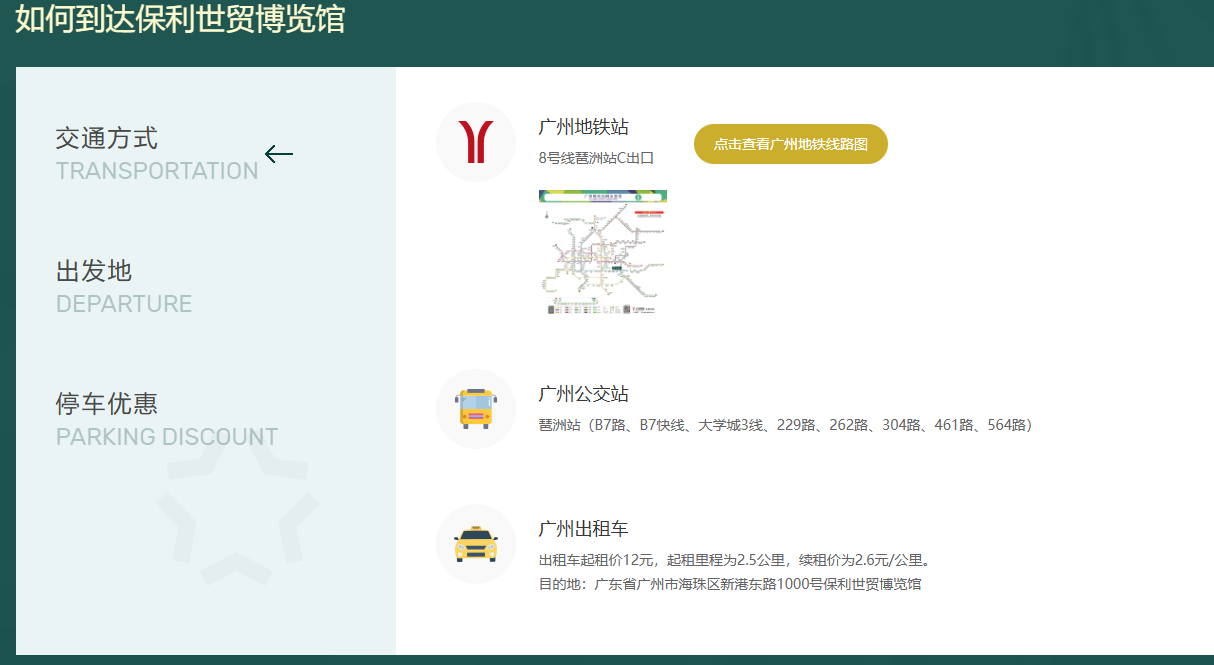1214x665 pixels.
Task: Switch to the 出发地 tab
Action: point(94,271)
